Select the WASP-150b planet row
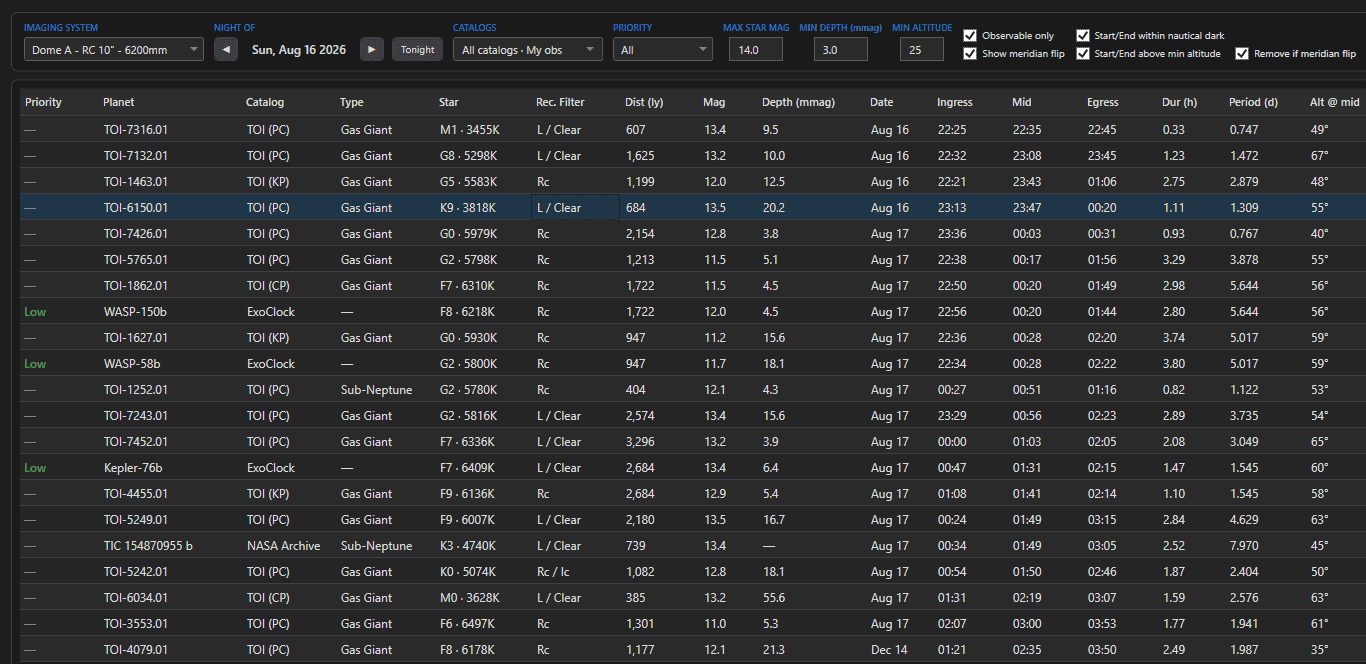The height and width of the screenshot is (664, 1366). click(693, 312)
